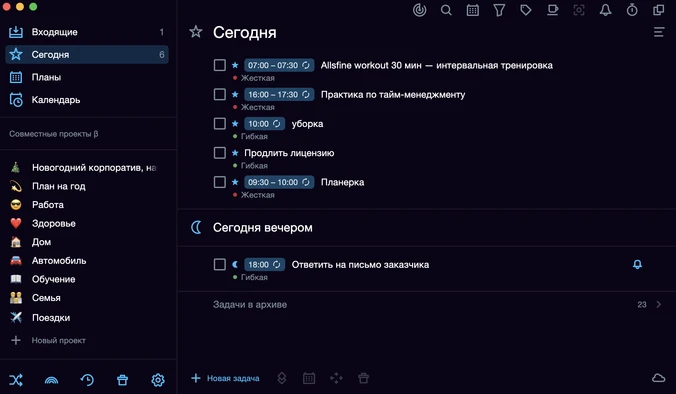Screen dimensions: 676x394
Task: Click the move arrows icon in bottom bar
Action: pyautogui.click(x=336, y=378)
